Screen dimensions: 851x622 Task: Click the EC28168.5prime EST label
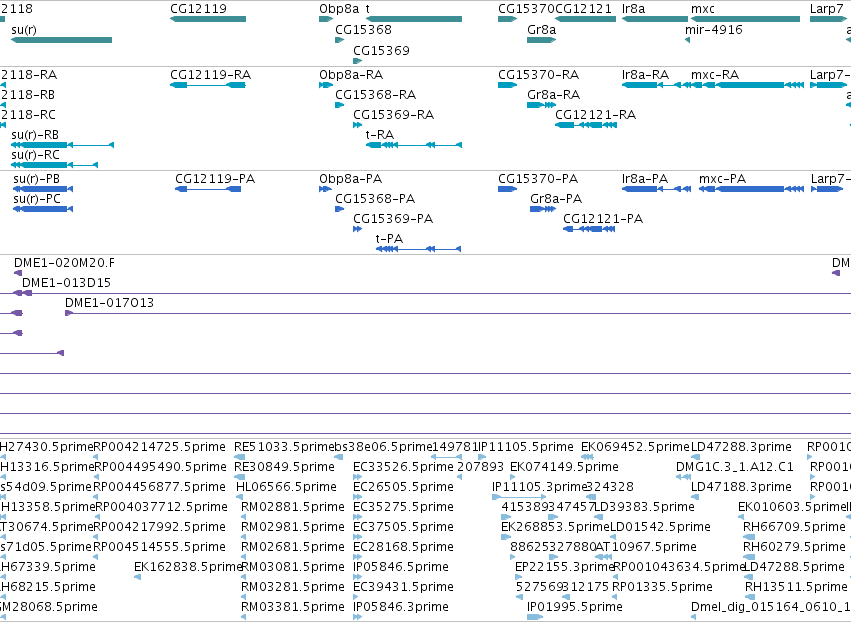tap(403, 547)
